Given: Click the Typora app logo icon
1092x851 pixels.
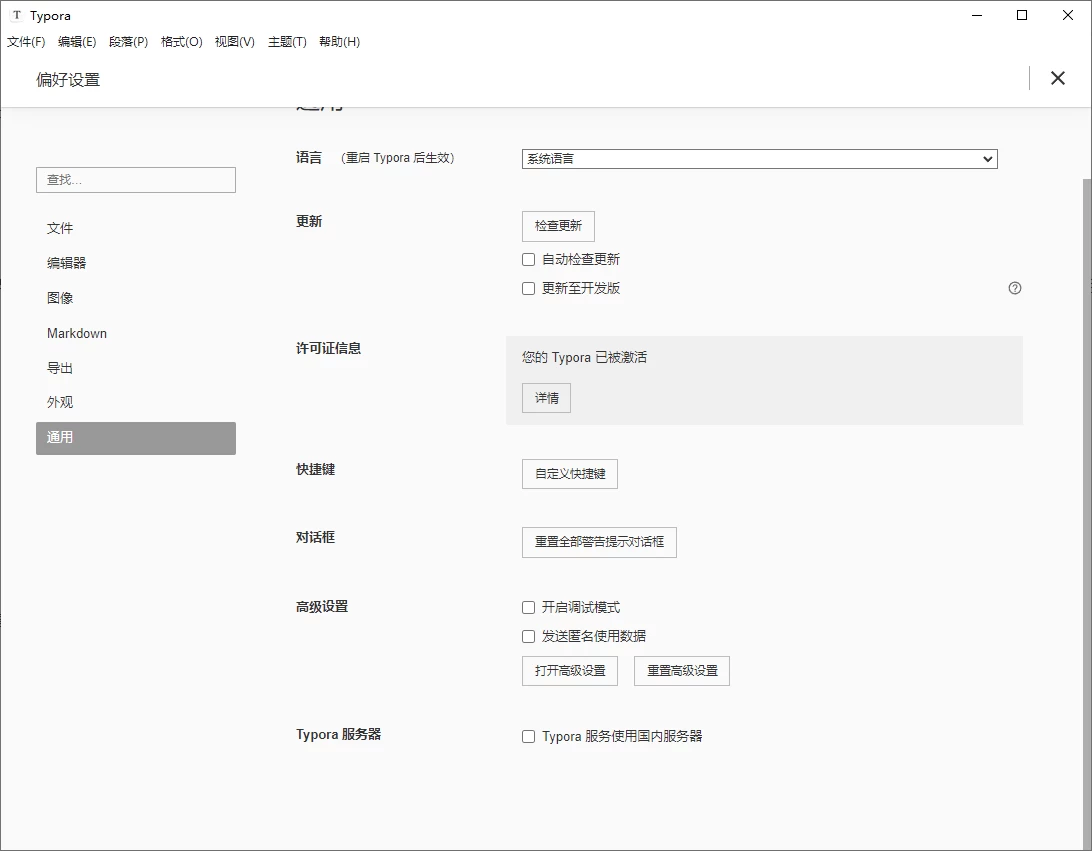Looking at the screenshot, I should click(x=16, y=16).
